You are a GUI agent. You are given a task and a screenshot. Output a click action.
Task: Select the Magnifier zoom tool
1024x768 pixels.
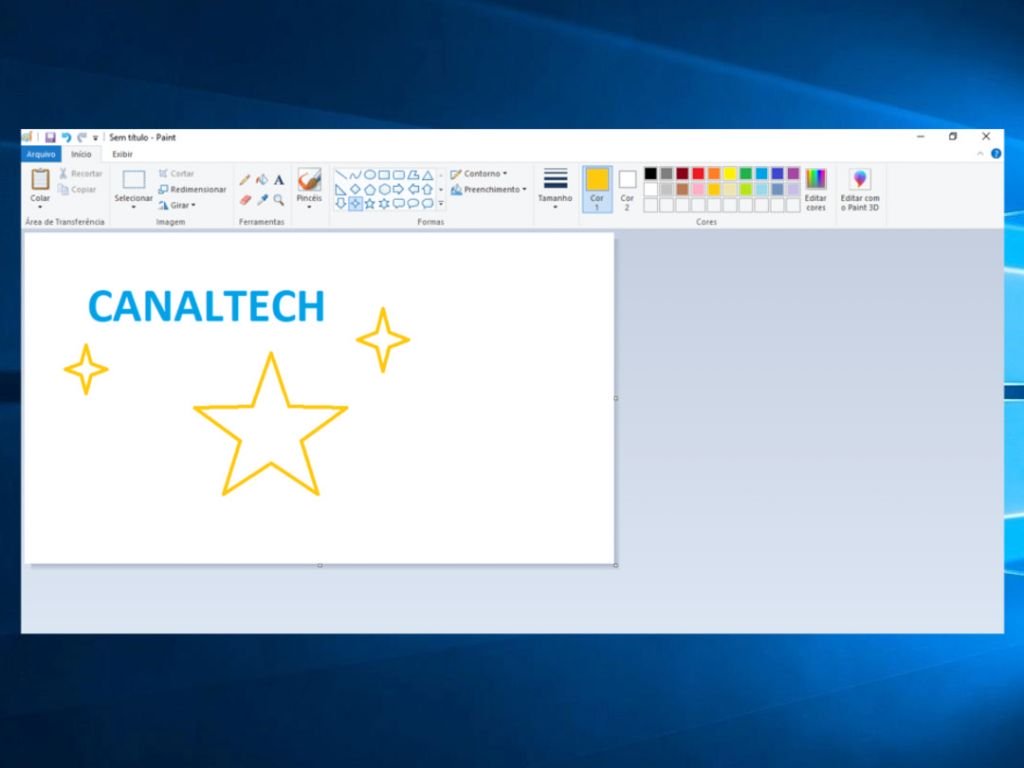click(279, 200)
